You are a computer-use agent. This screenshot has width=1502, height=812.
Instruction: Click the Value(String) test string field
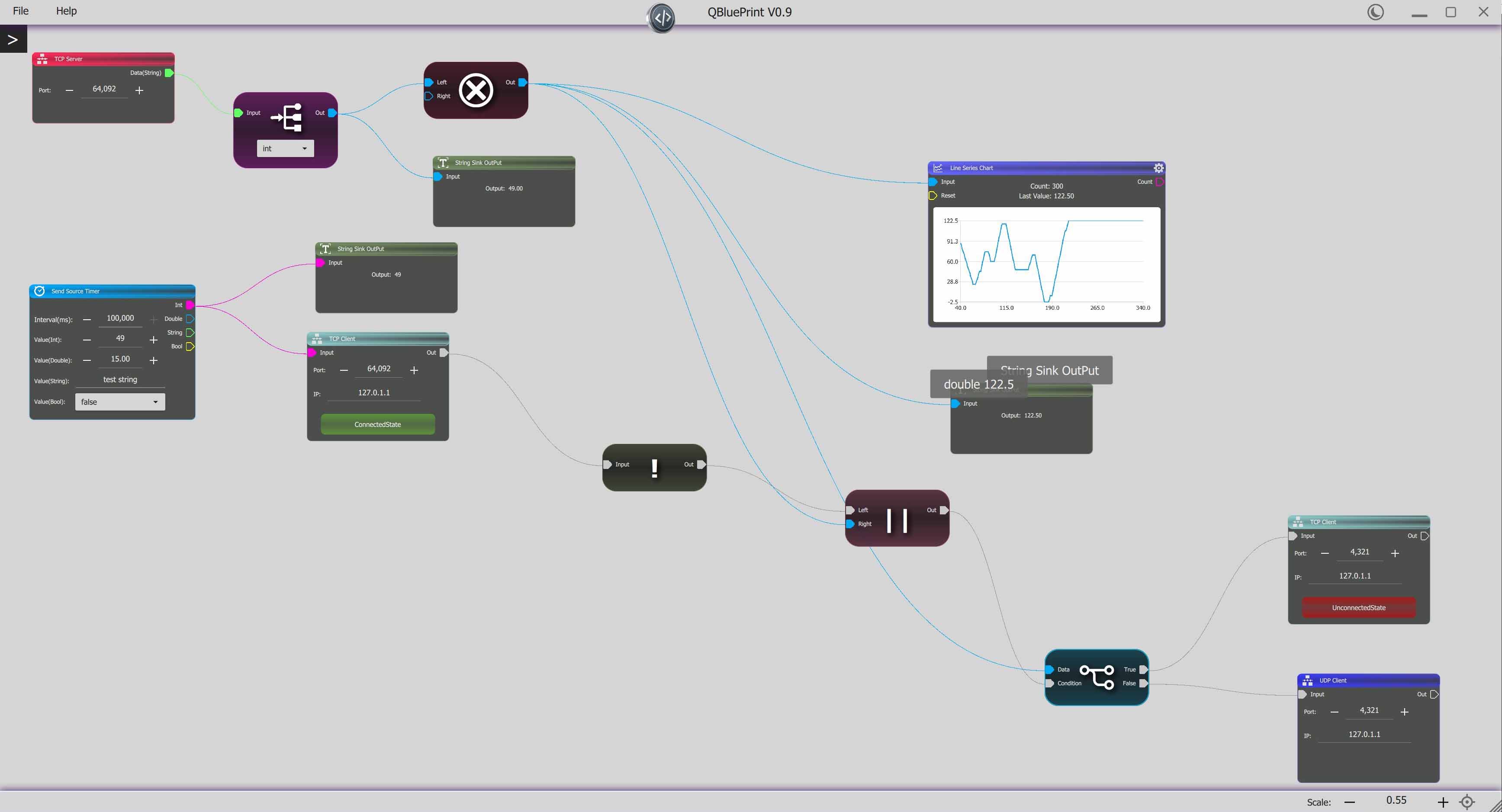120,379
